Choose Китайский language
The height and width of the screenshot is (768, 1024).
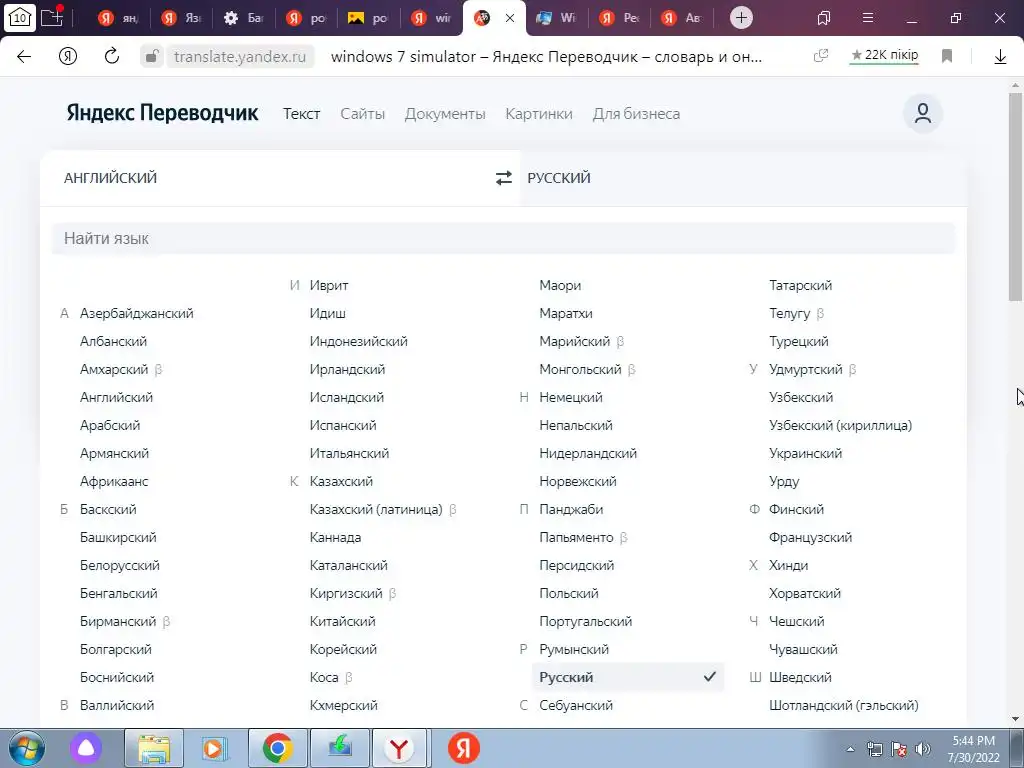(x=342, y=622)
